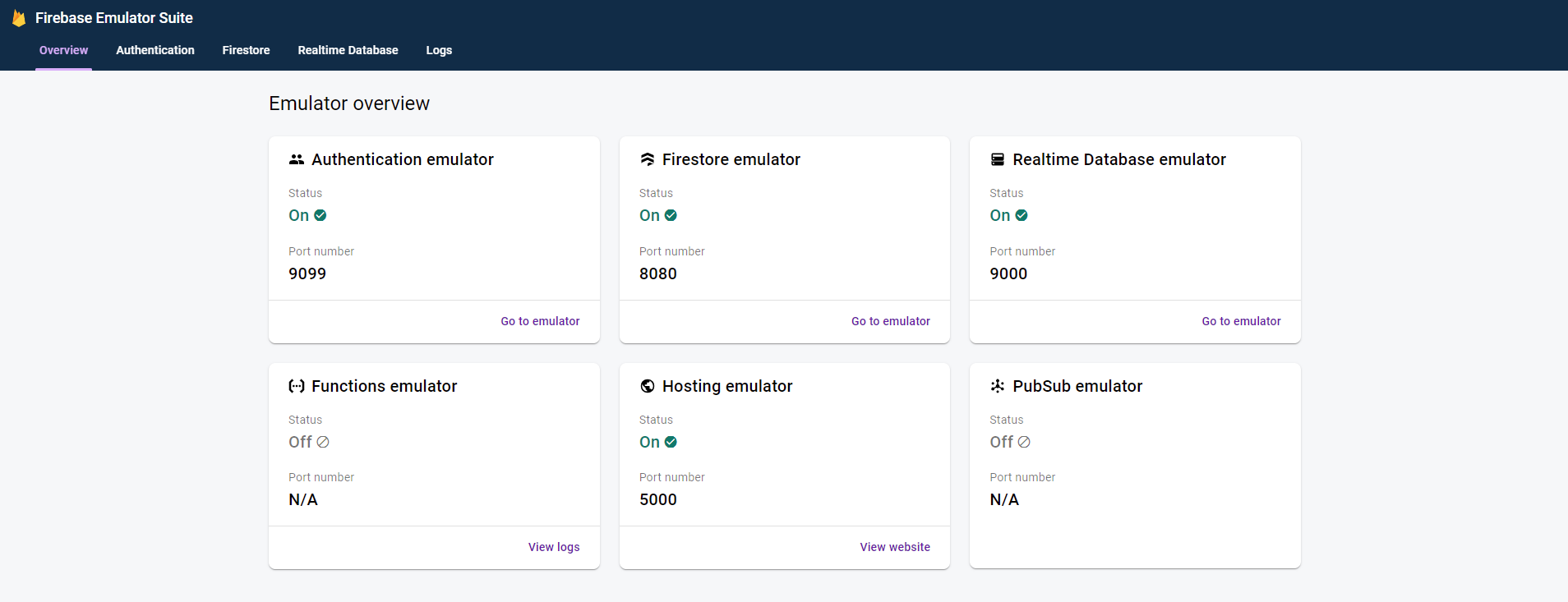The height and width of the screenshot is (602, 1568).
Task: Click the Functions Off status disabled icon
Action: point(323,442)
